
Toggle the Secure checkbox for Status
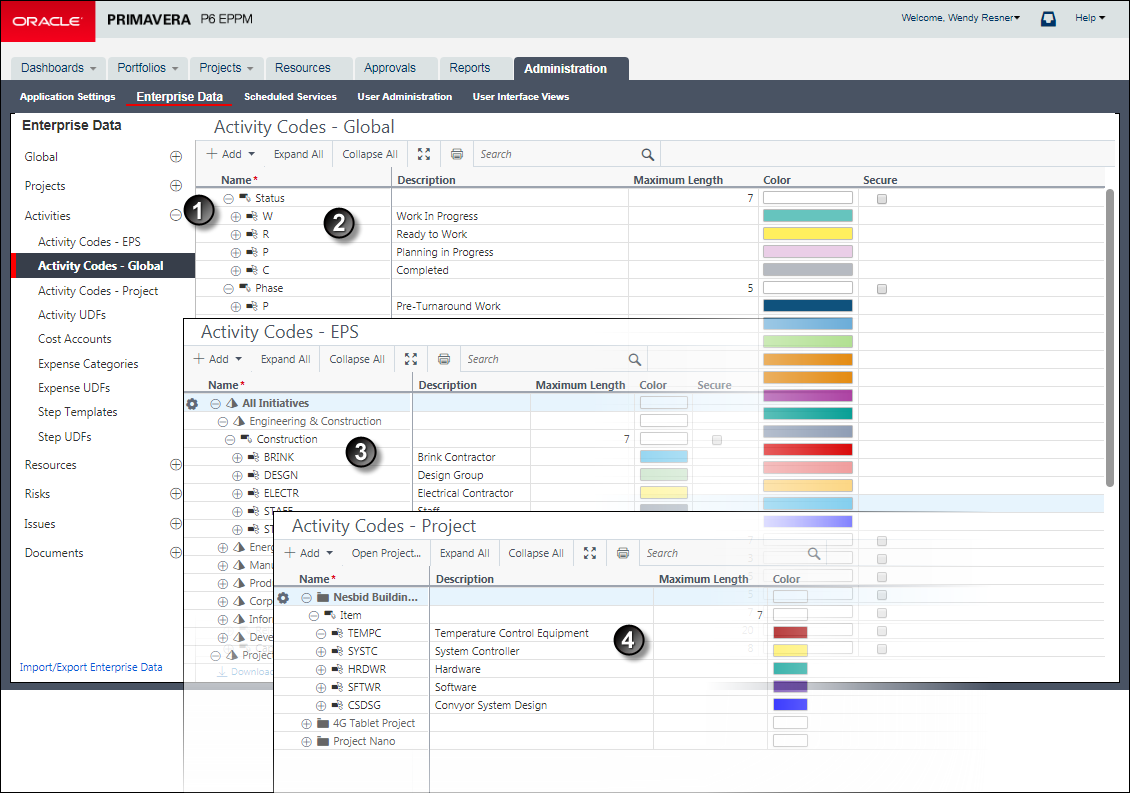tap(882, 199)
